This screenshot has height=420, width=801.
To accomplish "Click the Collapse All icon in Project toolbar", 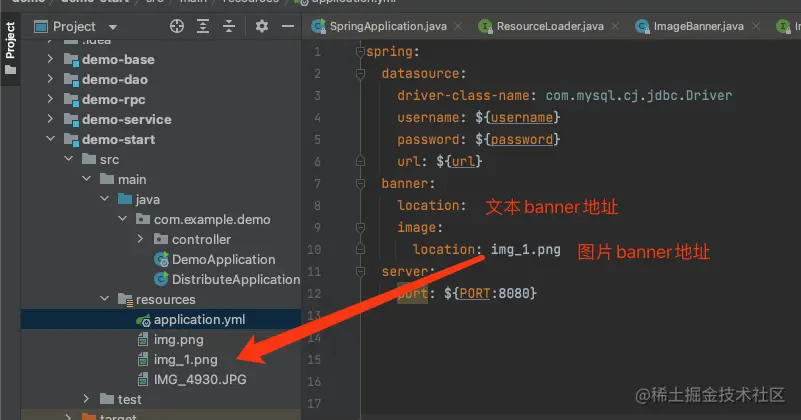I will 229,26.
